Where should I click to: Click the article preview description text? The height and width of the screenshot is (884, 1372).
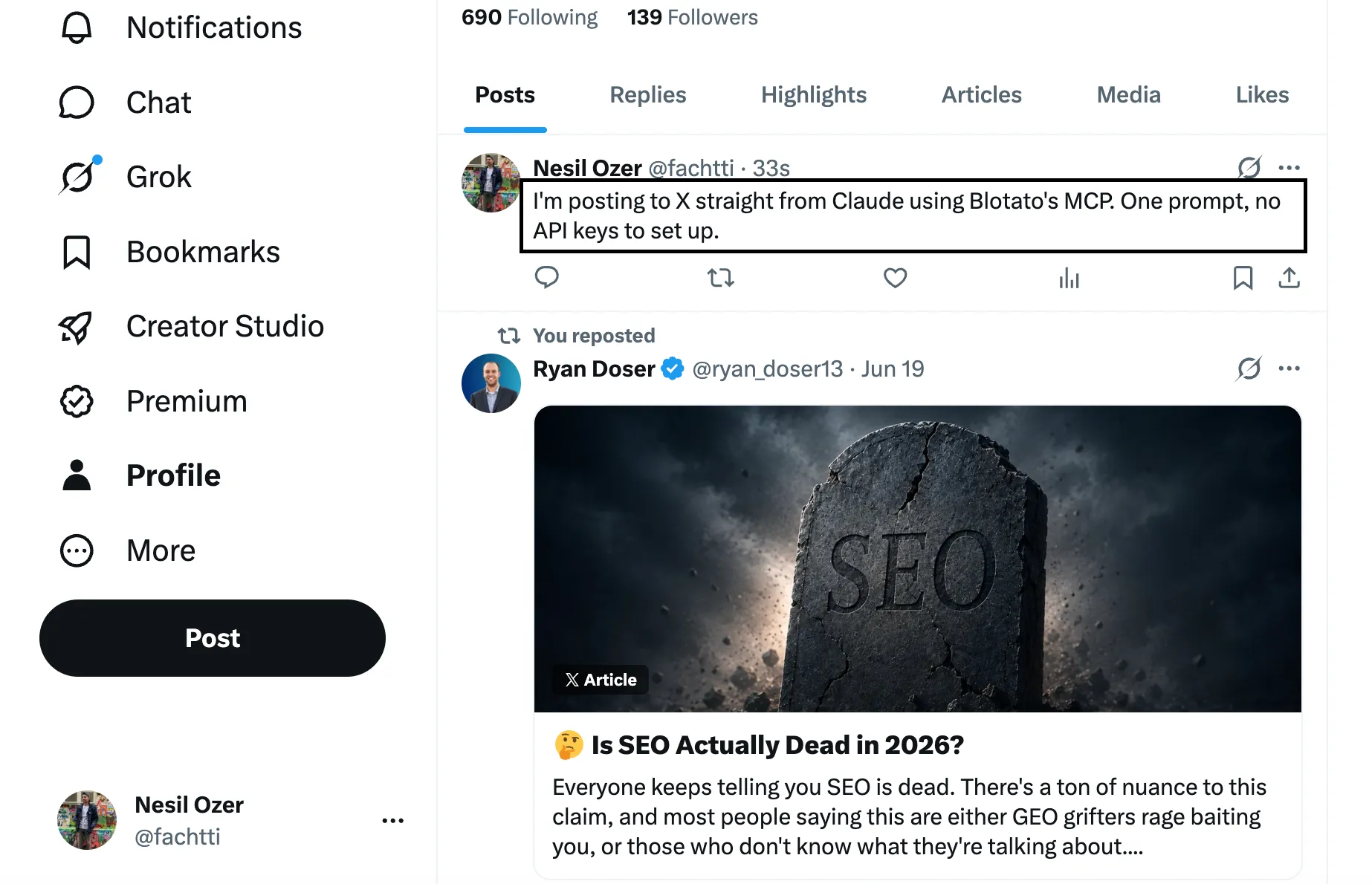coord(909,816)
